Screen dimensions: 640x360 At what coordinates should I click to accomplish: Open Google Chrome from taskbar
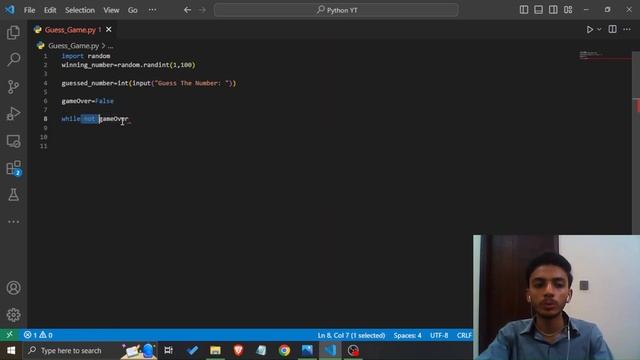284,350
